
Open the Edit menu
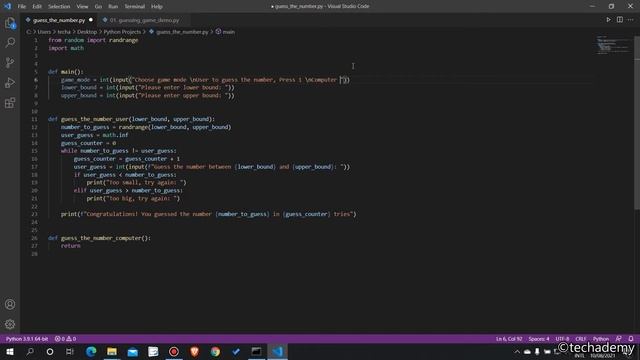(x=37, y=7)
